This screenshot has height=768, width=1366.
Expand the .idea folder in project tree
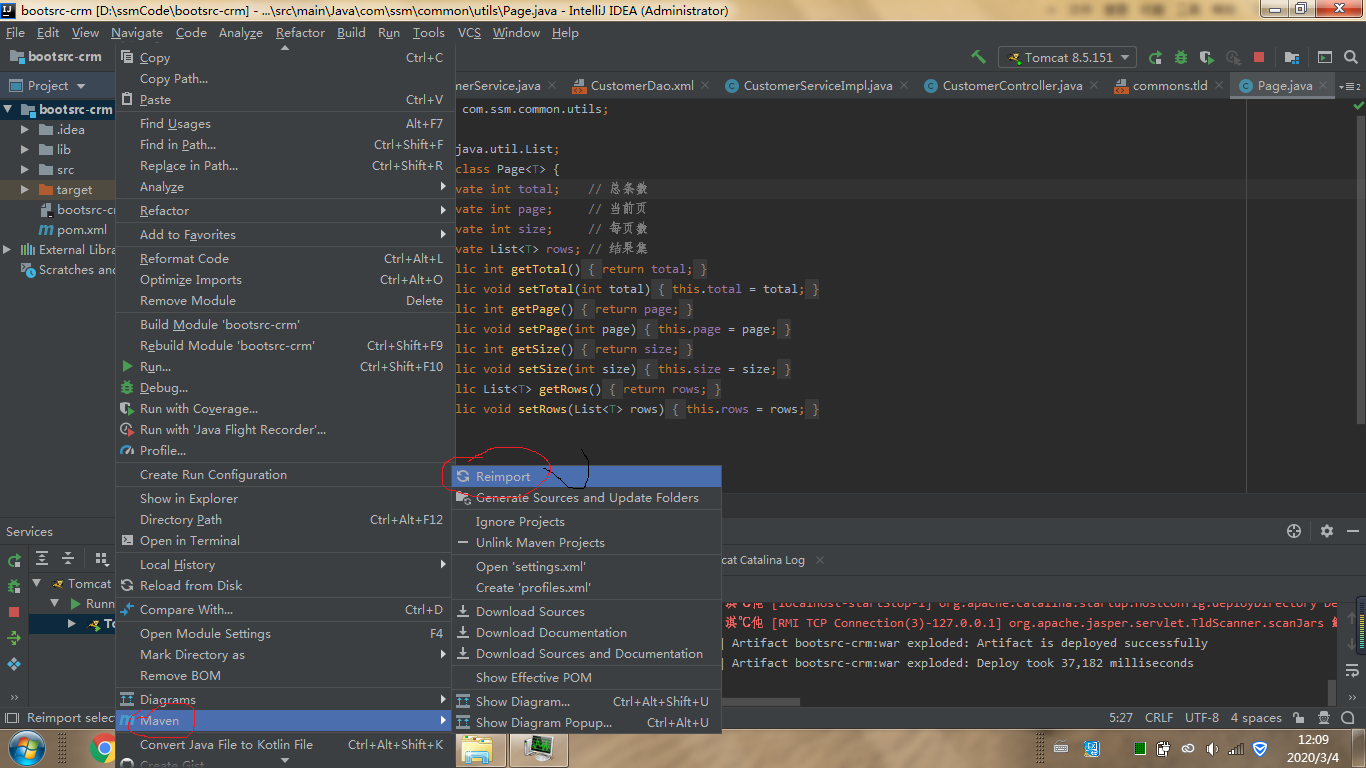[26, 130]
